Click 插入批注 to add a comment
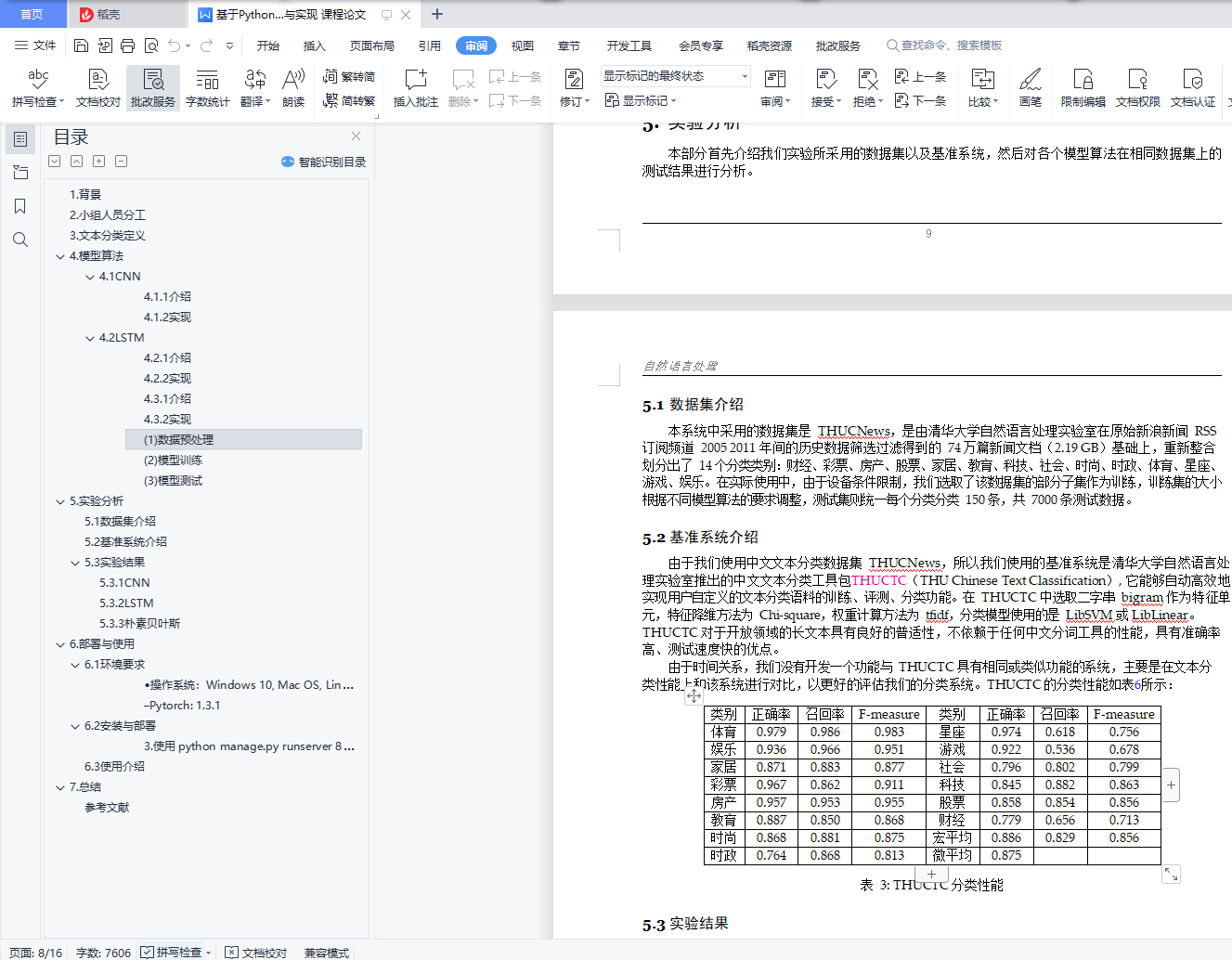The width and height of the screenshot is (1232, 960). point(416,87)
